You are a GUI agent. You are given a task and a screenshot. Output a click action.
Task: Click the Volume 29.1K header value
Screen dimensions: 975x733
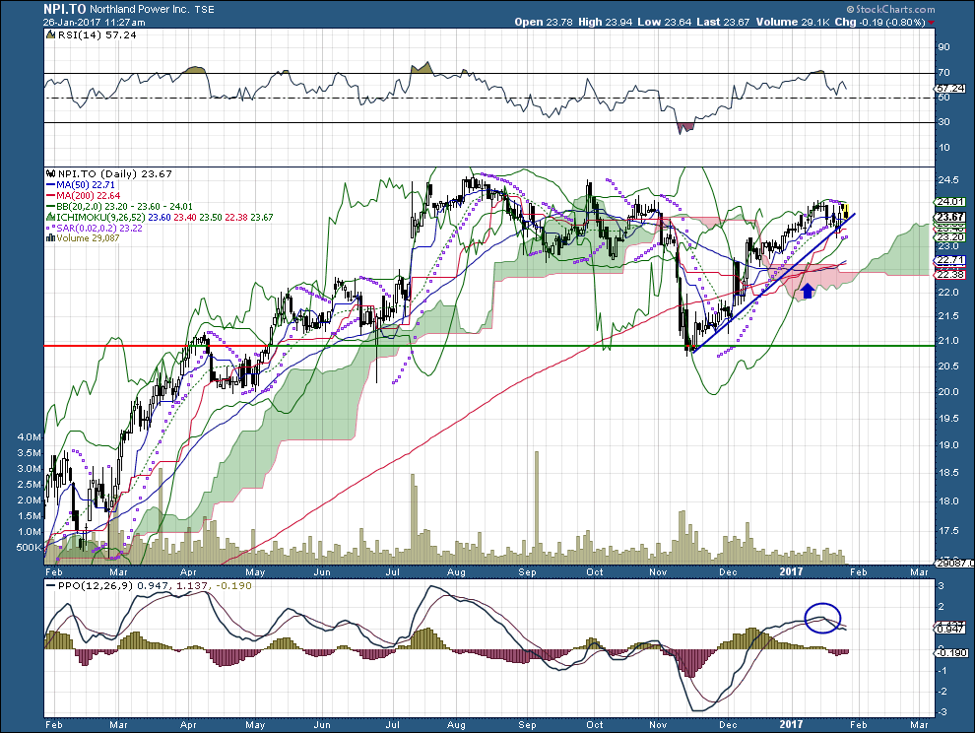coord(792,22)
